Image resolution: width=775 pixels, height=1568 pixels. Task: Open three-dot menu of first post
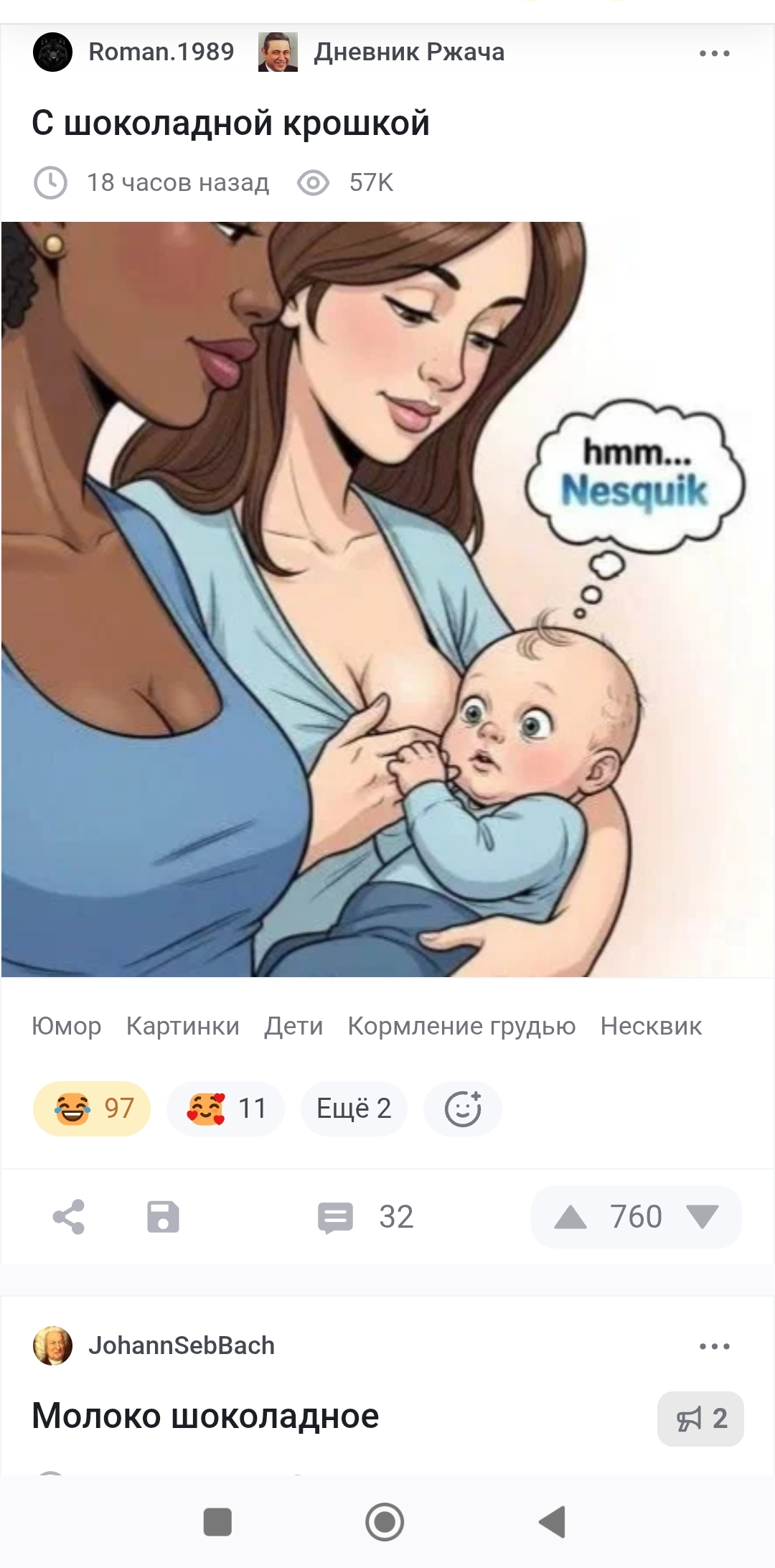(x=715, y=53)
